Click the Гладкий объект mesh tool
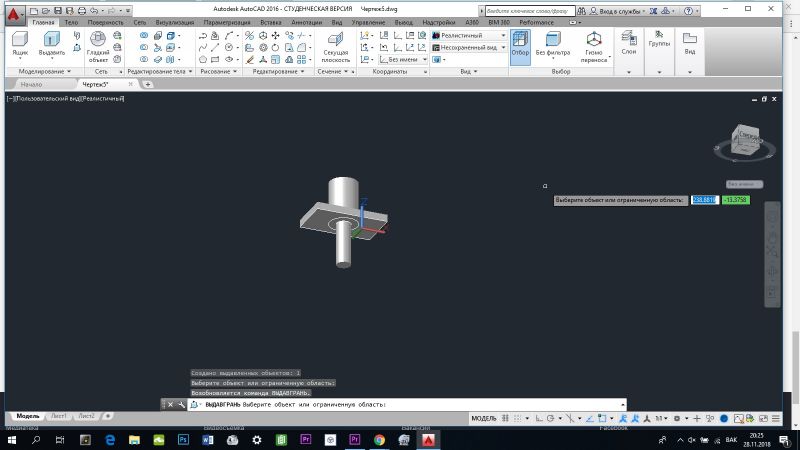The image size is (800, 450). click(98, 45)
